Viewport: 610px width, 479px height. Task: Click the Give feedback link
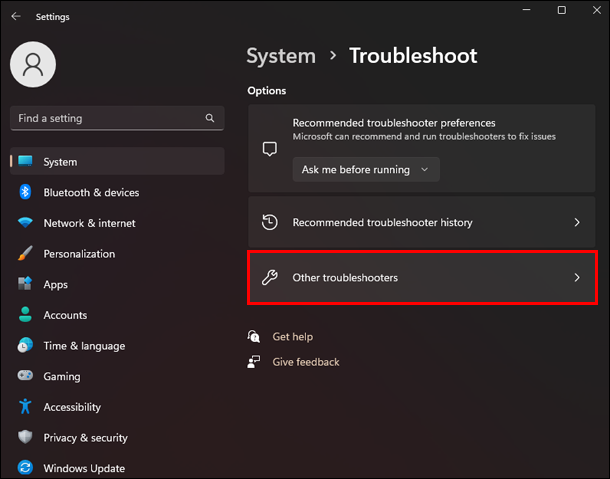(305, 362)
